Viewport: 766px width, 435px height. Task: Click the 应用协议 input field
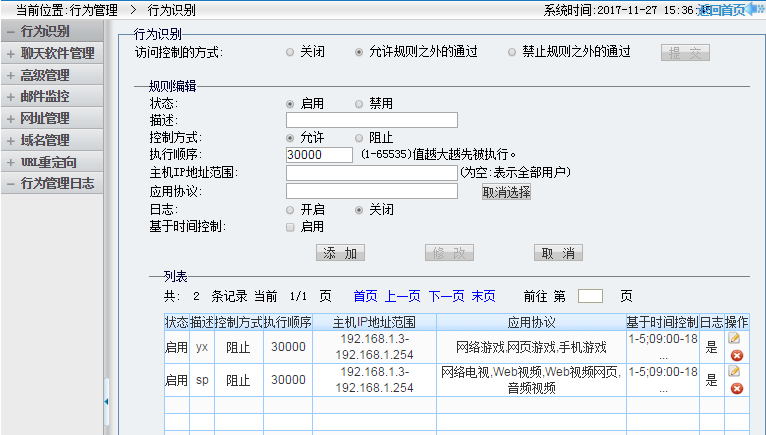click(x=372, y=191)
